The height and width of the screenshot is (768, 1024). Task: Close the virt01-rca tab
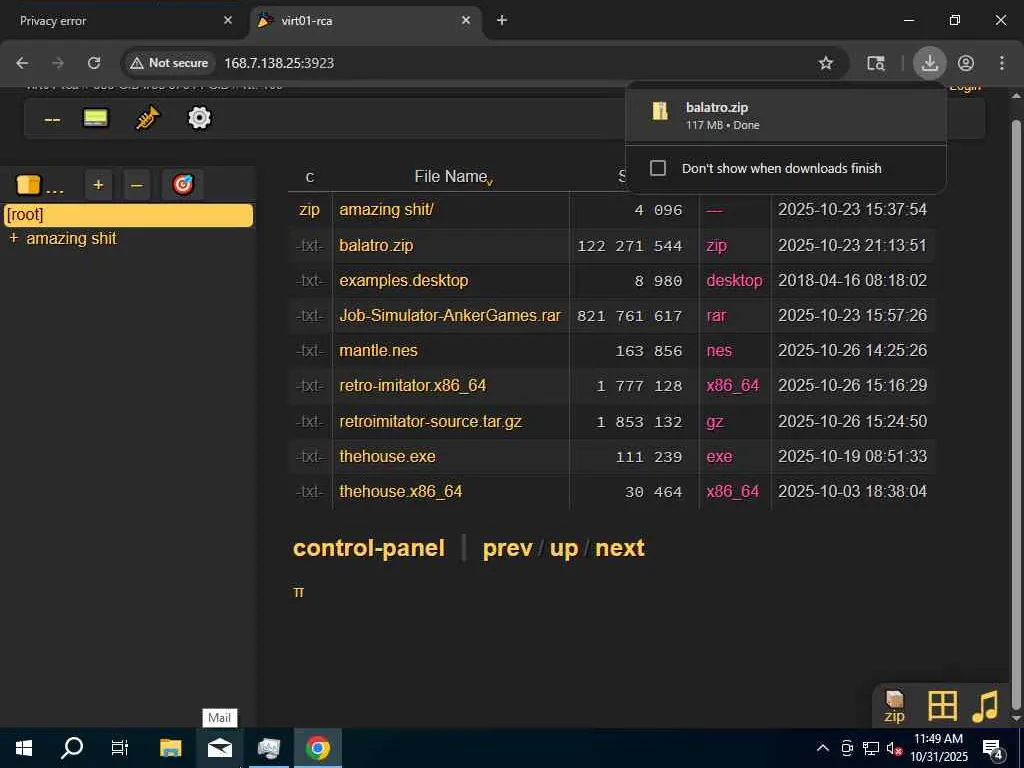[x=466, y=20]
